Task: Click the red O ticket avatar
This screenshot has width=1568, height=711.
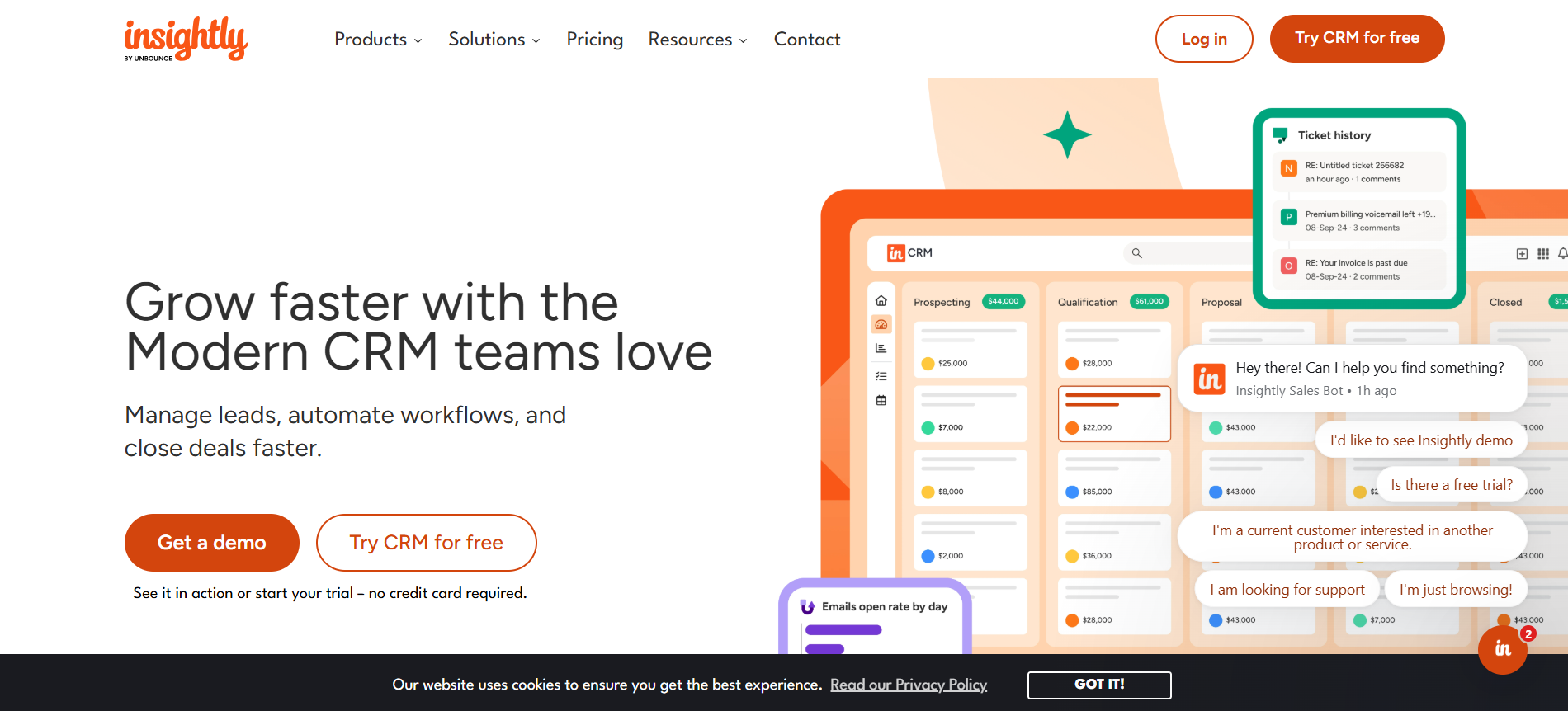Action: coord(1288,266)
